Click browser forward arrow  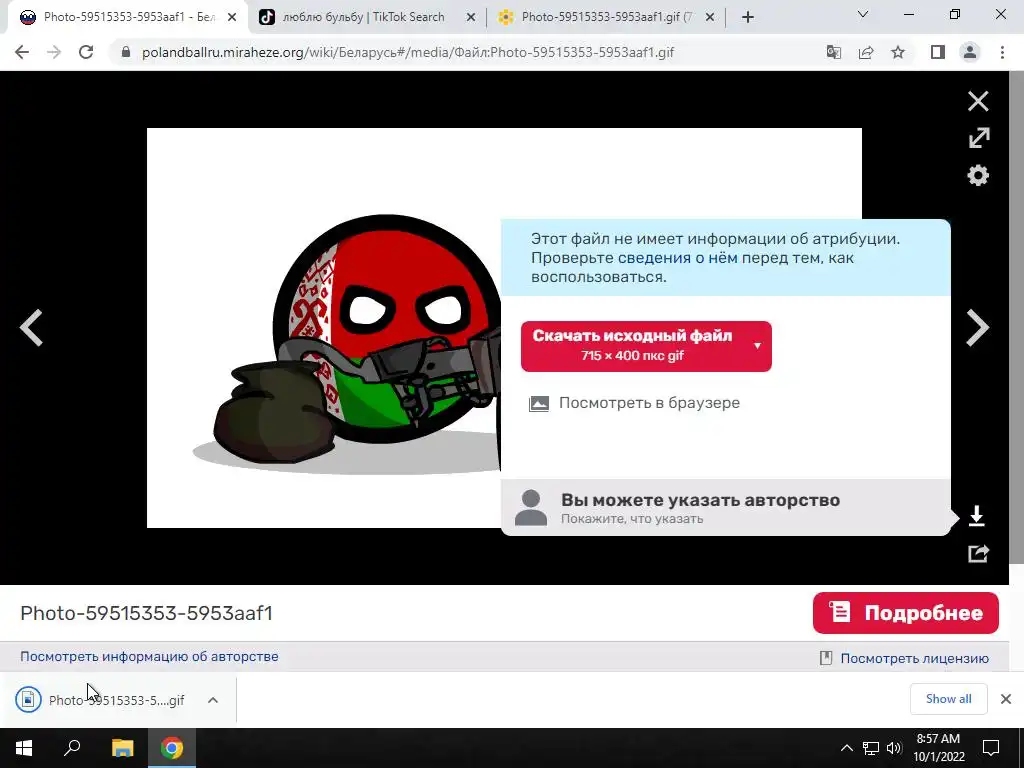click(54, 52)
